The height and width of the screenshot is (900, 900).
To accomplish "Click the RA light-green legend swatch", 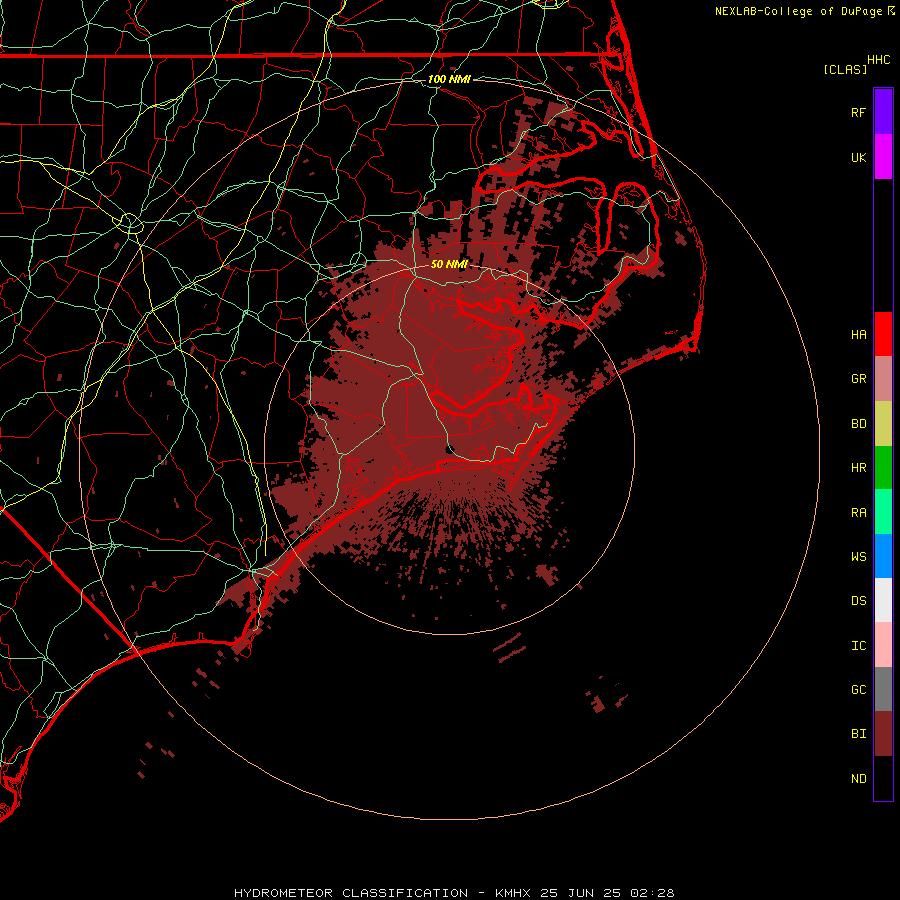I will tap(883, 512).
